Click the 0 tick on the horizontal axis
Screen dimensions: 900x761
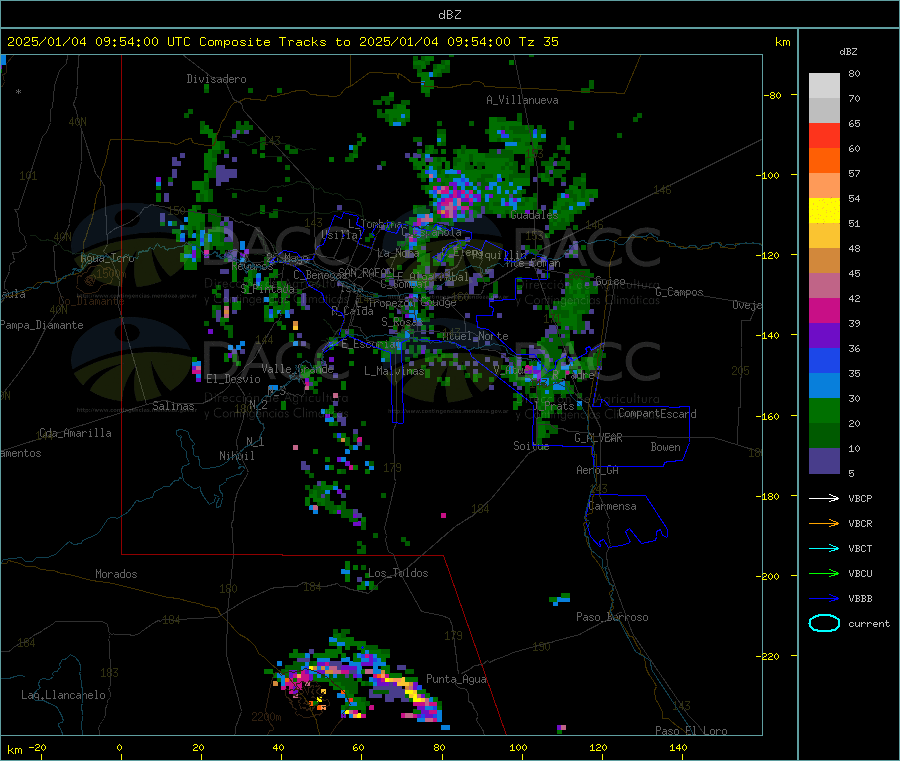tap(119, 748)
